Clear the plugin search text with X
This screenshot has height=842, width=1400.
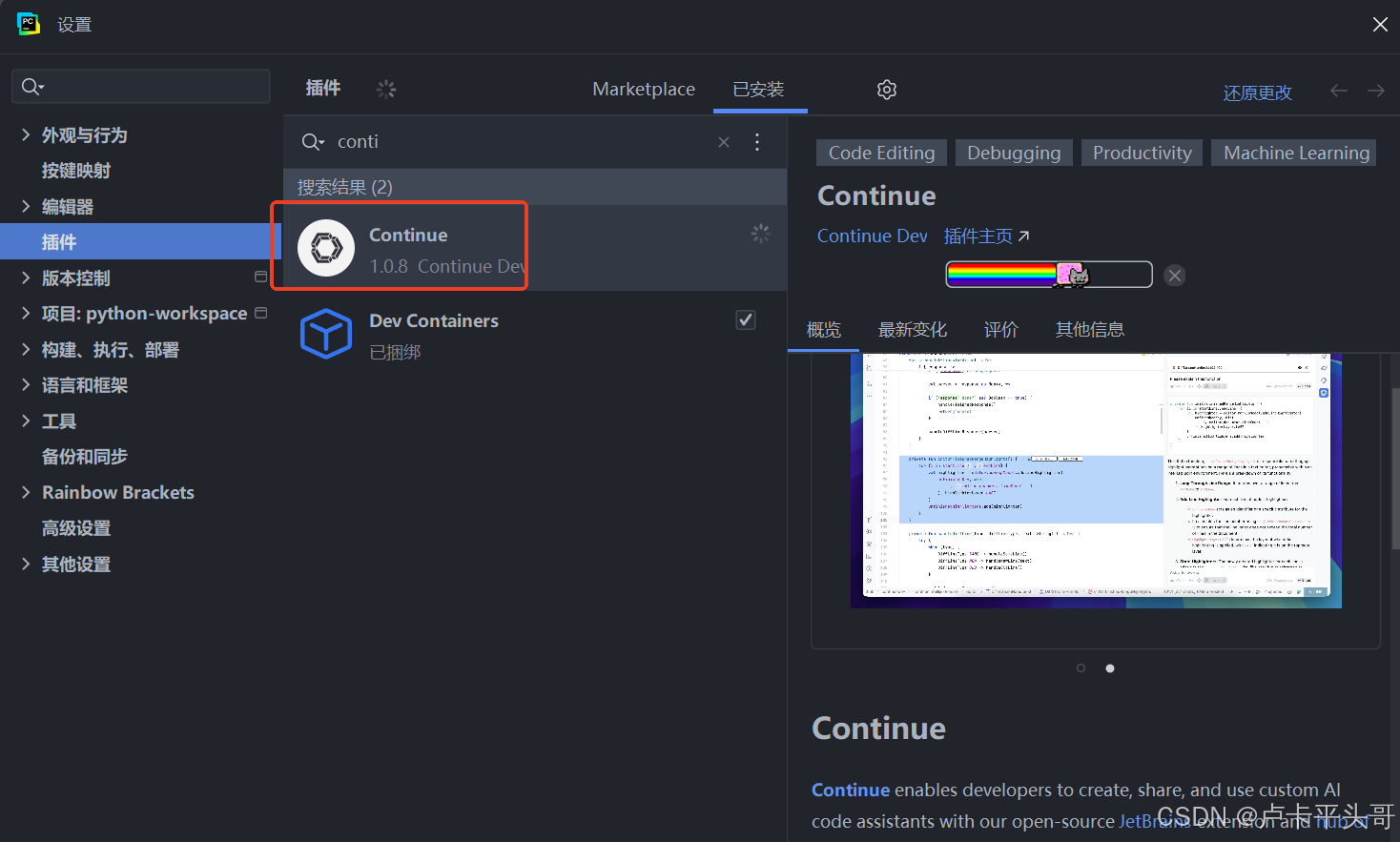tap(724, 142)
